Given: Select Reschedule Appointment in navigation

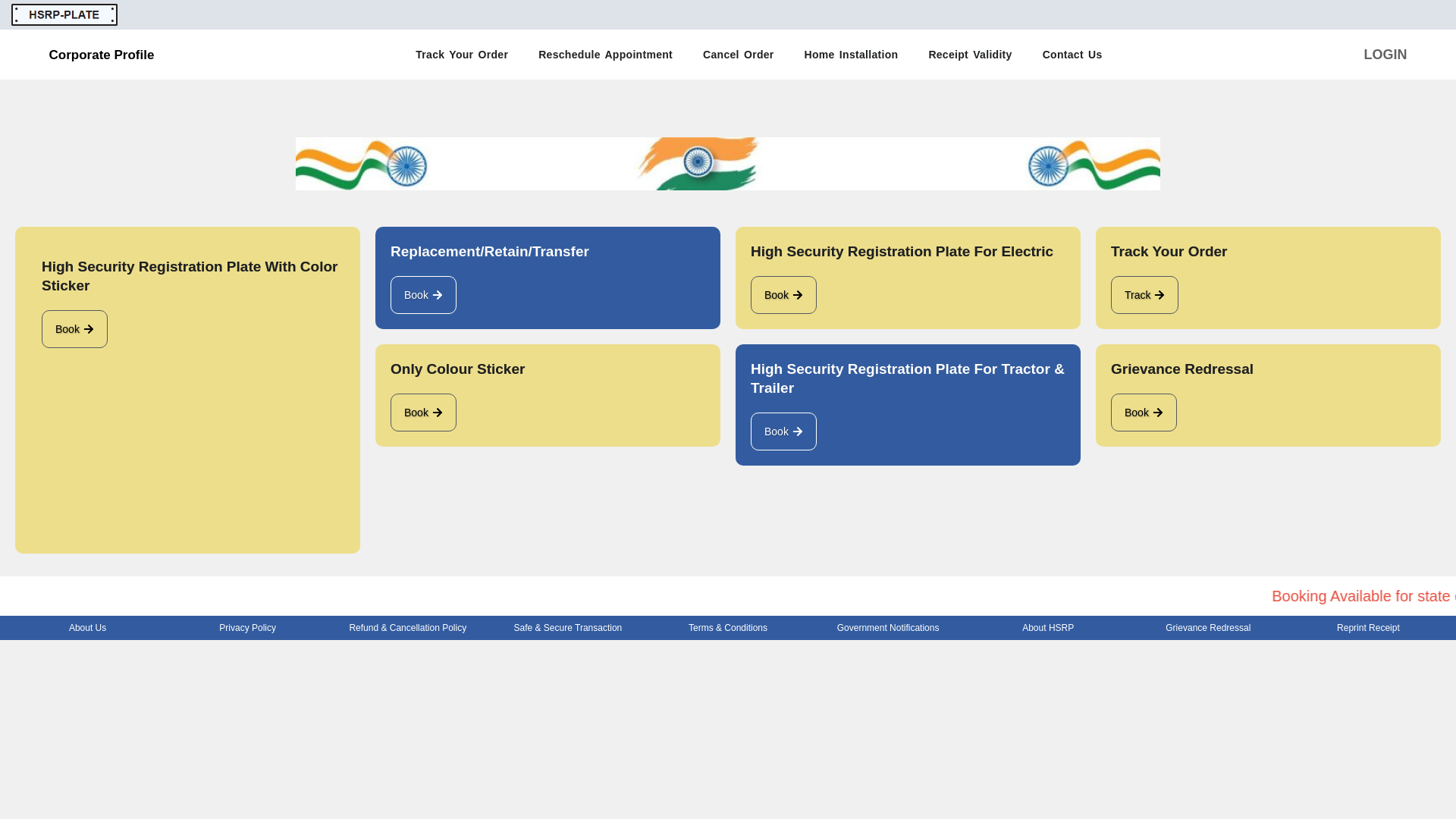Looking at the screenshot, I should click(x=605, y=55).
